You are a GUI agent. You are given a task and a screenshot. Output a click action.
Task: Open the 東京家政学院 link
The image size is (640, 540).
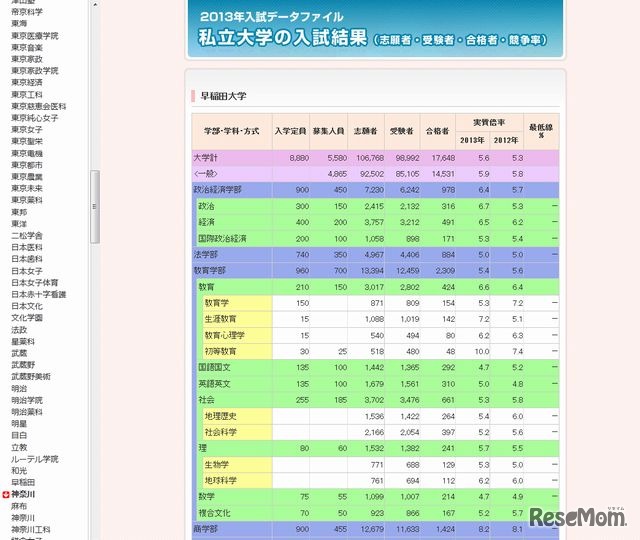(35, 71)
